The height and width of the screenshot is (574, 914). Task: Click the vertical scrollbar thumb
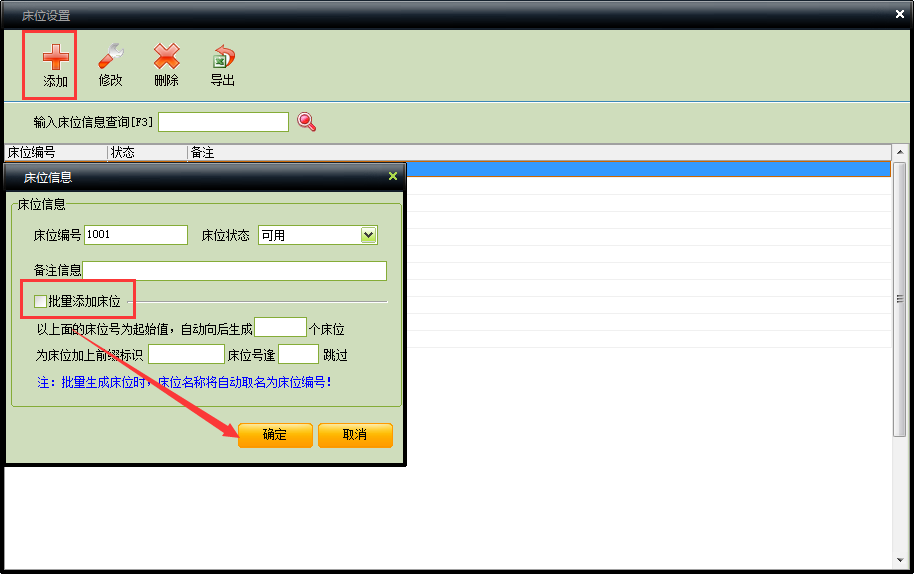900,300
